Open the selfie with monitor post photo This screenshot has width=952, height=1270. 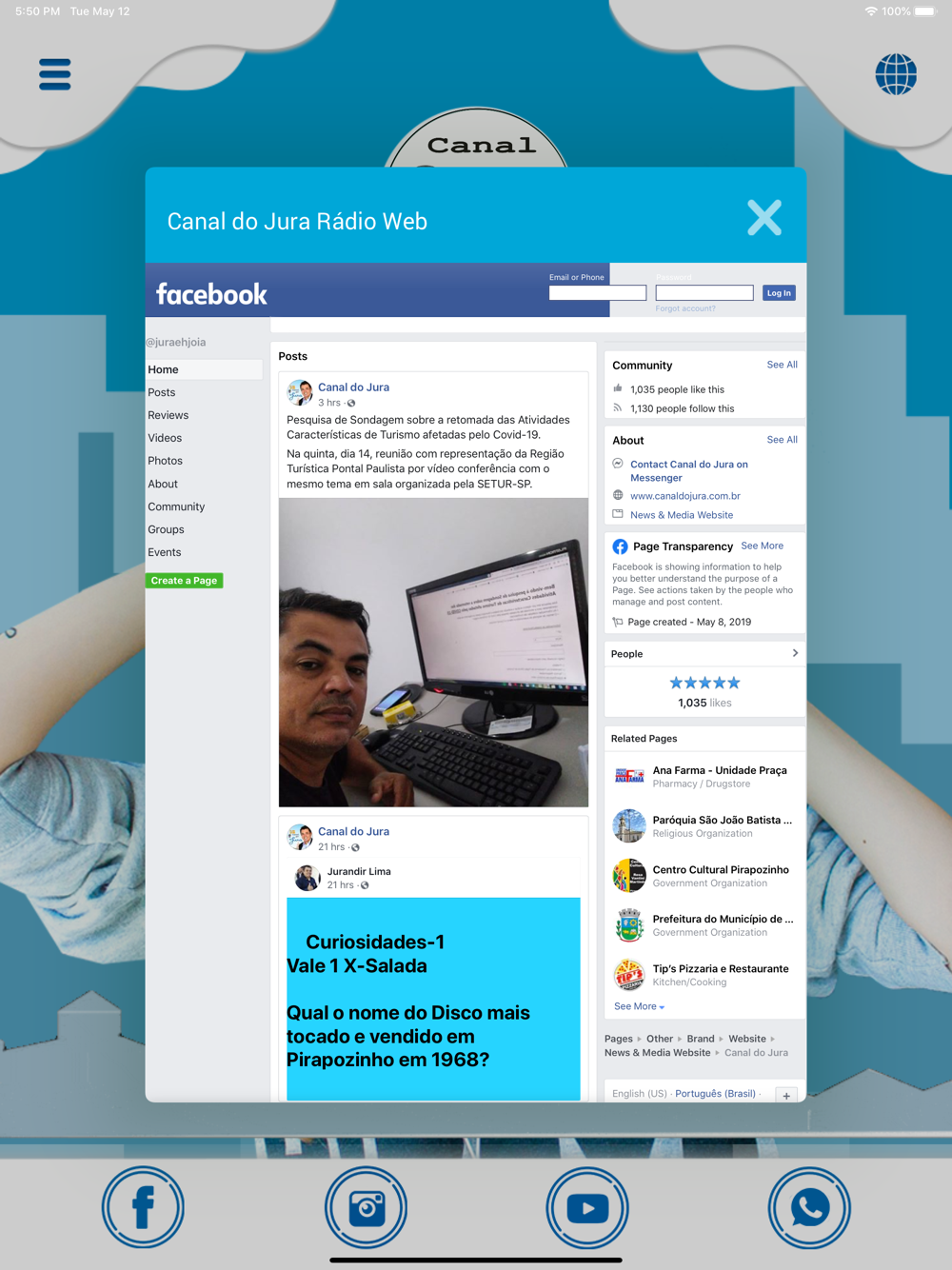433,652
